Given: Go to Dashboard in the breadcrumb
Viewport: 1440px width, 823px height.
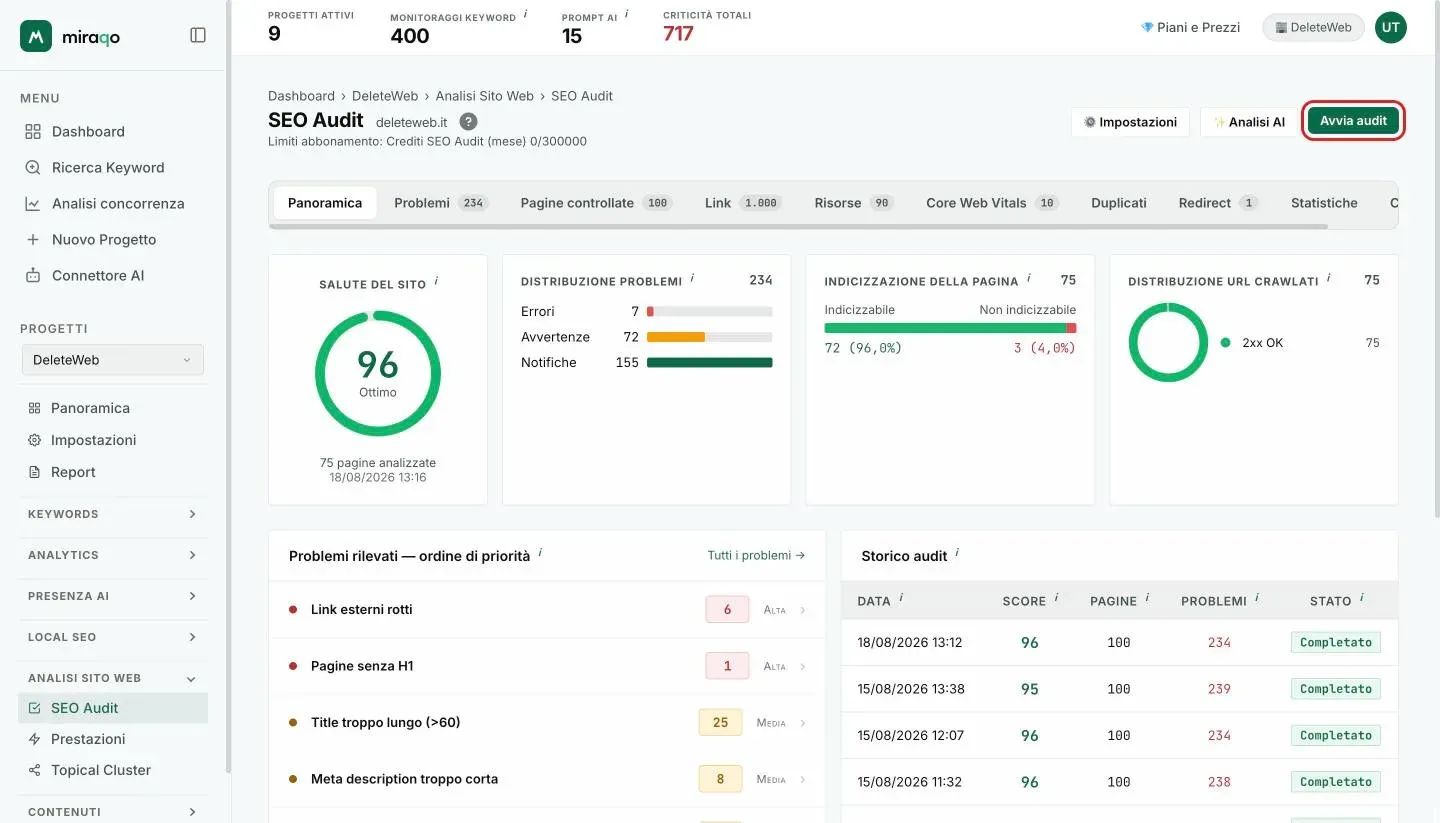Looking at the screenshot, I should pos(301,96).
